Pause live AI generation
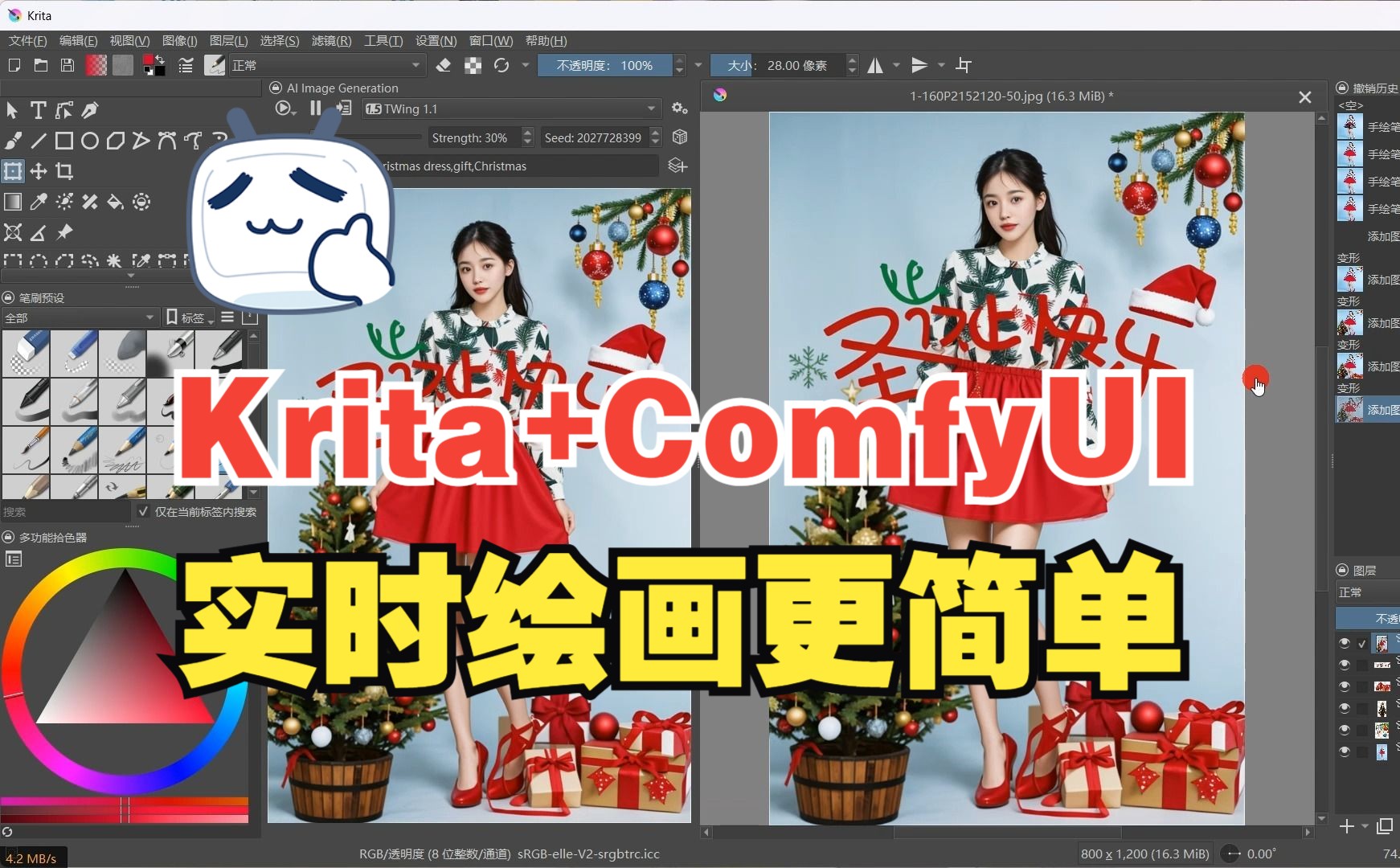 point(316,108)
